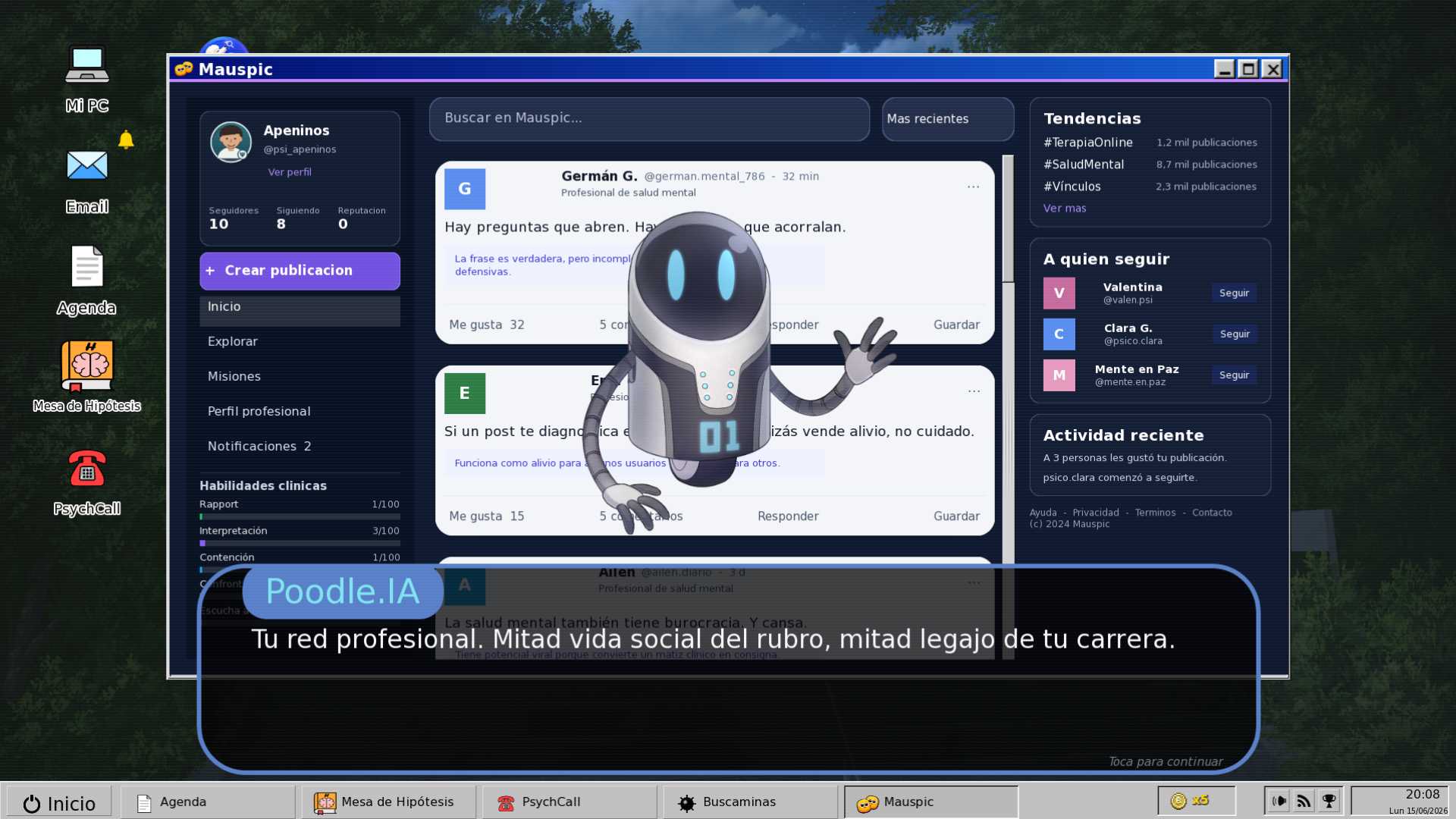The height and width of the screenshot is (819, 1456).
Task: Click the Interpretación skill progress bar
Action: [300, 544]
